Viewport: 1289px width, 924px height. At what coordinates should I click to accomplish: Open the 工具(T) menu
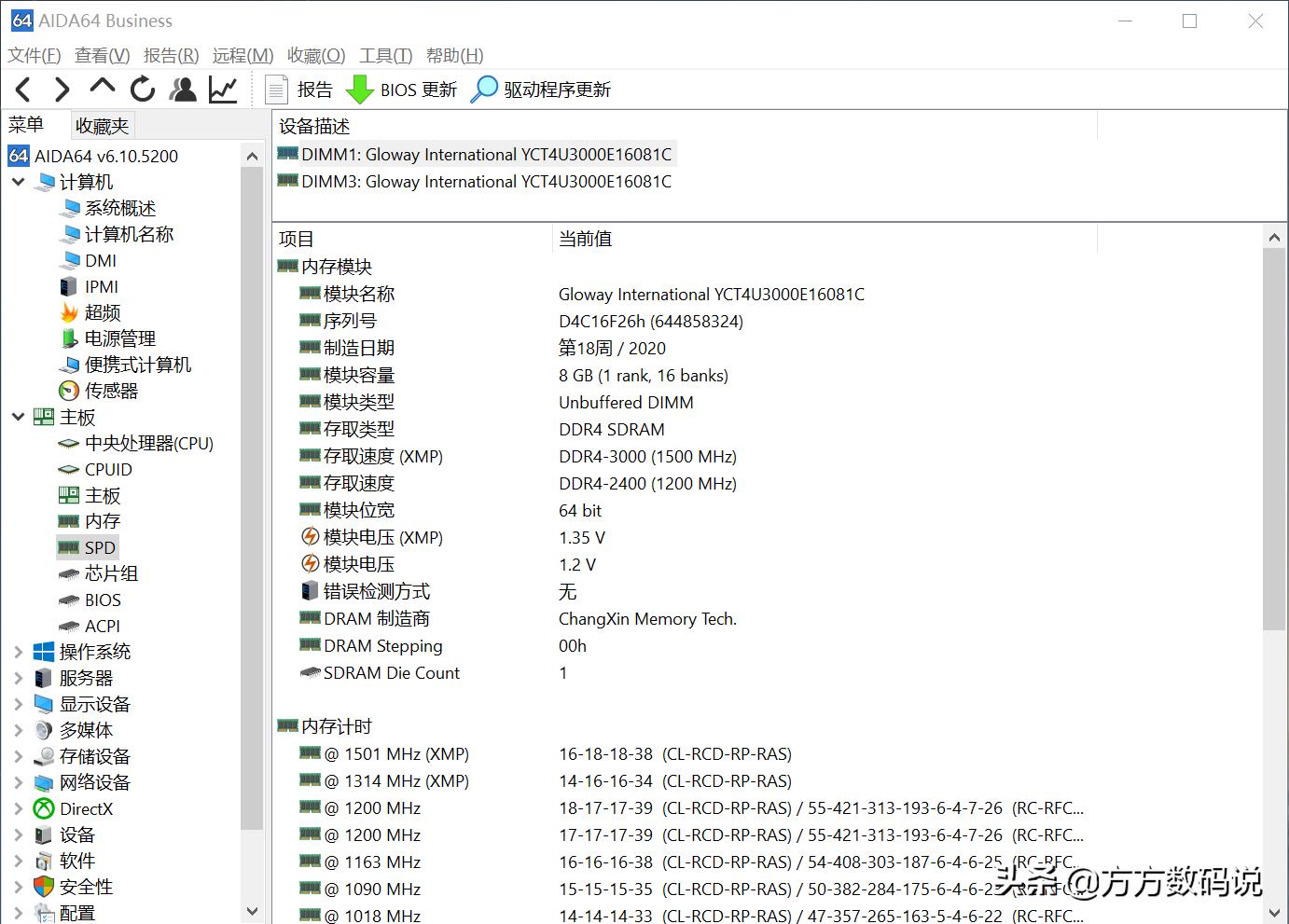pyautogui.click(x=386, y=56)
